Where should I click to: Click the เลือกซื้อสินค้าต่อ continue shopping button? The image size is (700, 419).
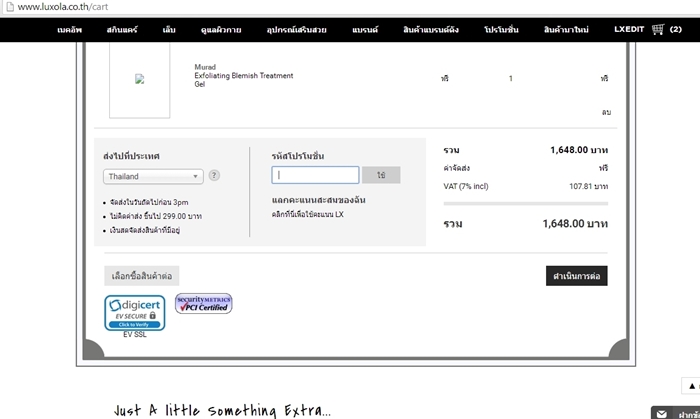[x=142, y=276]
